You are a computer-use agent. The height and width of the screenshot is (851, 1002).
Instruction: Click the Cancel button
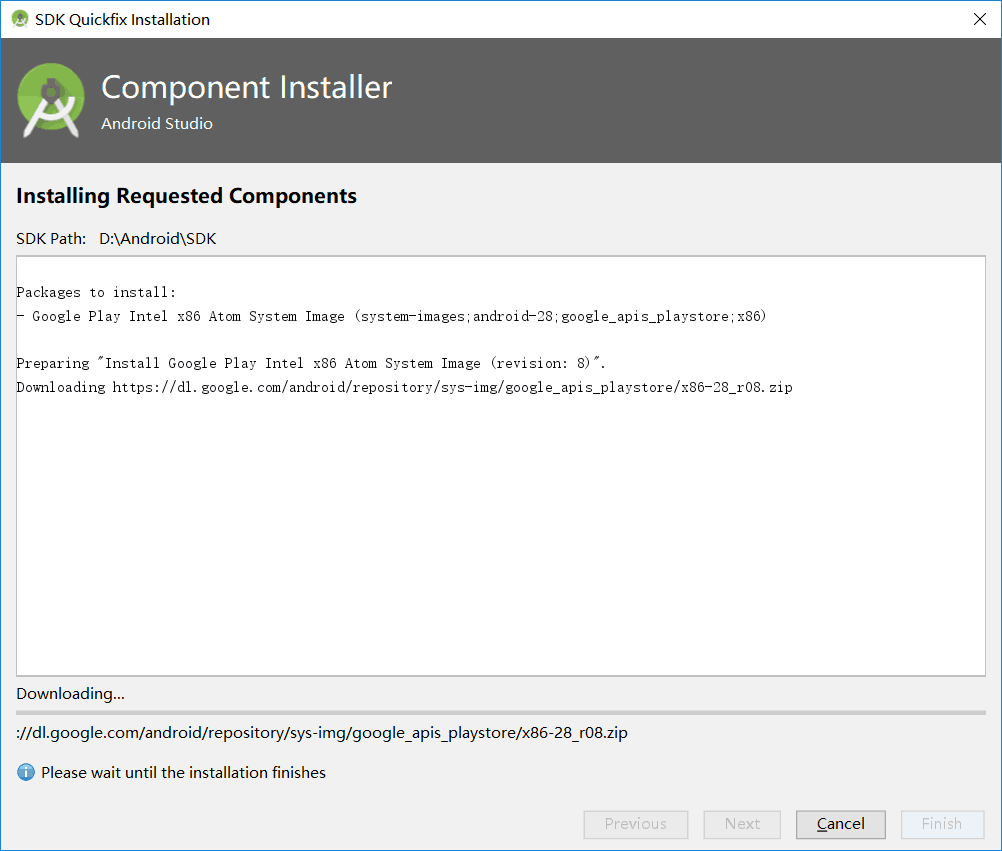(x=840, y=824)
